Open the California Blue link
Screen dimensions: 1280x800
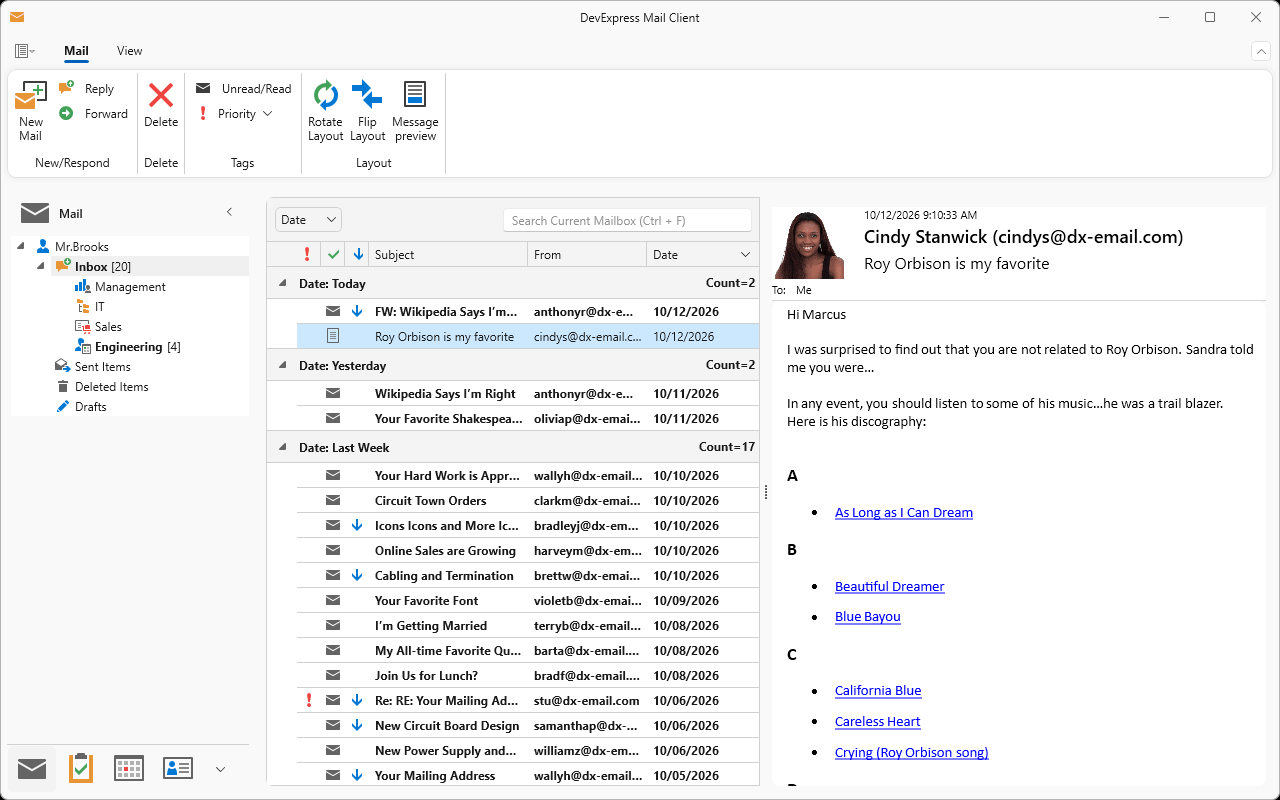tap(878, 691)
